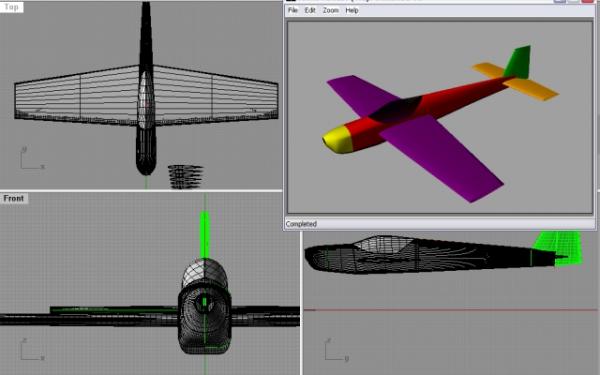Select the airfoil sections stack in Top view

point(186,176)
